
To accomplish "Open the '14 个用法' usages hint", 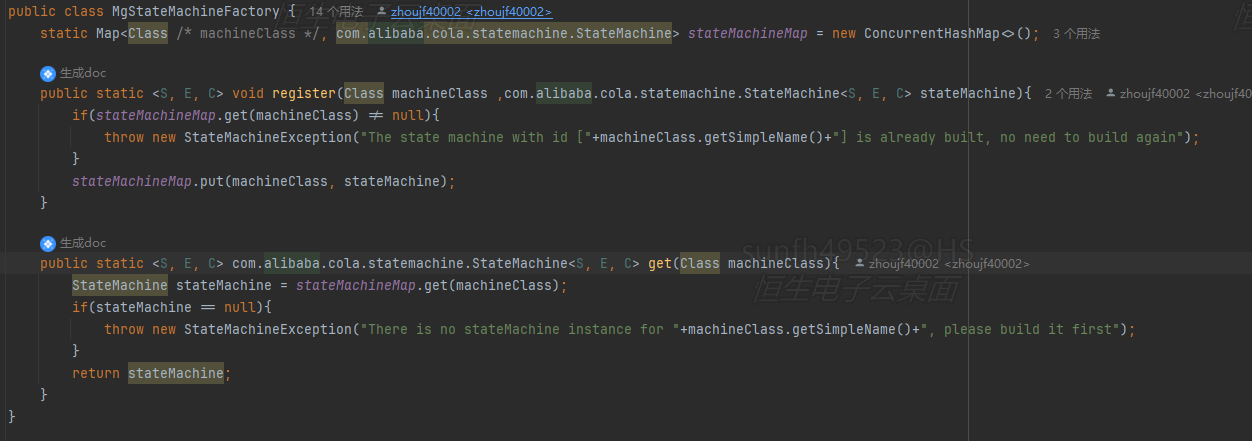I will point(336,11).
